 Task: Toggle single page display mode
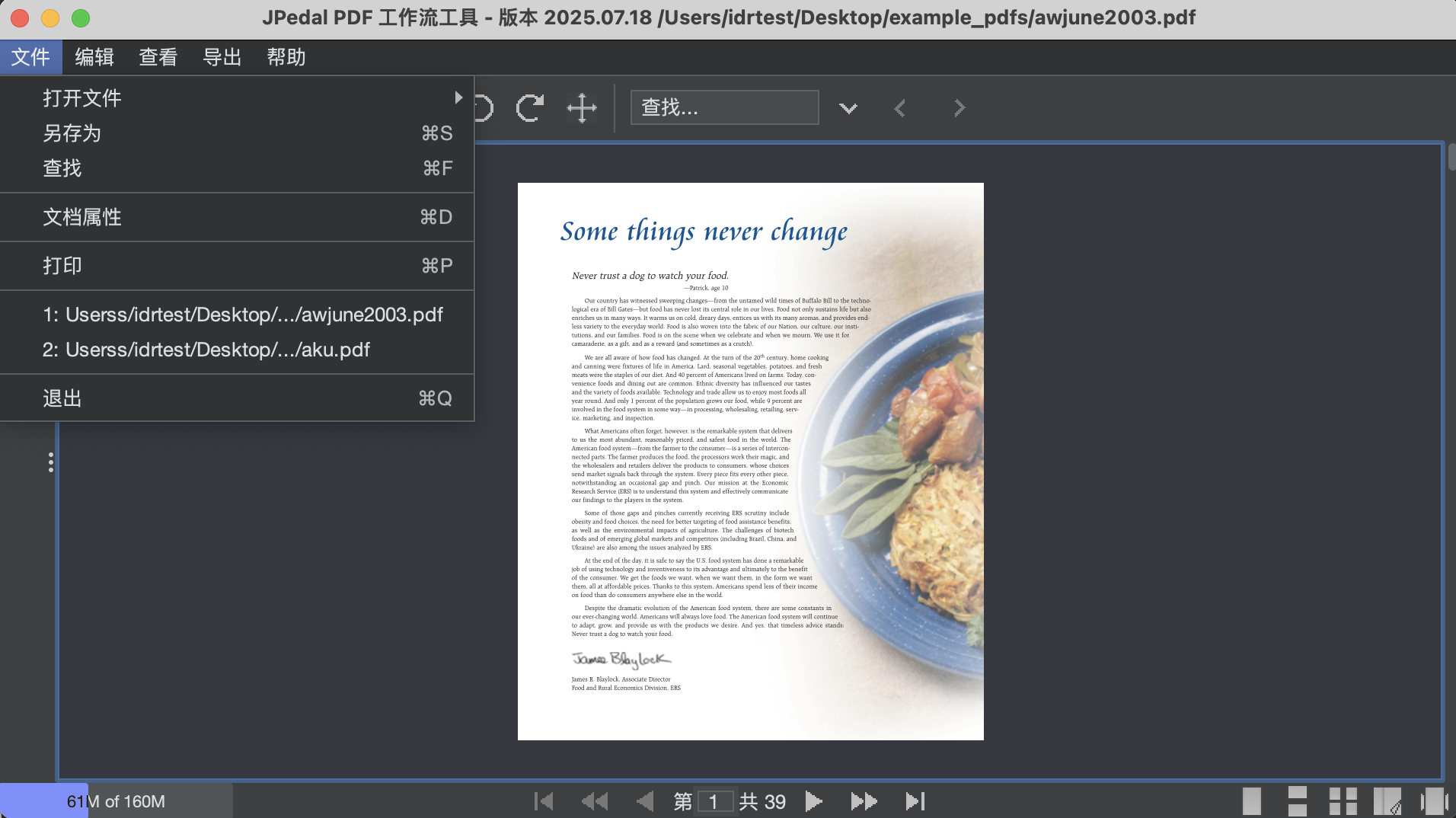(1253, 800)
